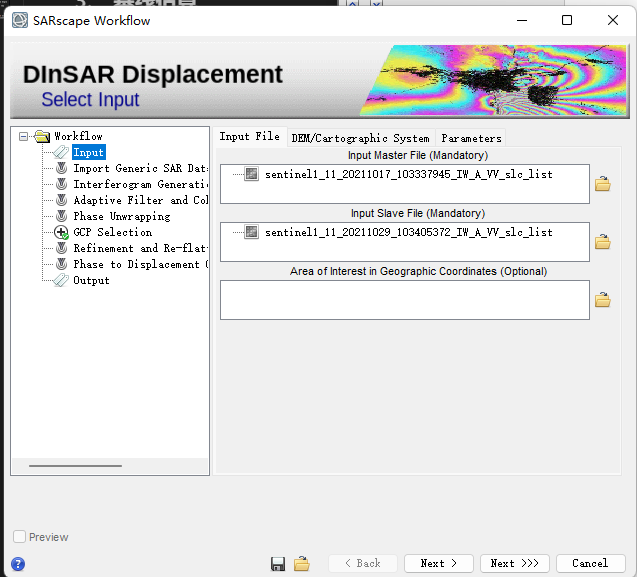Image resolution: width=637 pixels, height=577 pixels.
Task: Select Phase Unwrapping step
Action: [121, 216]
